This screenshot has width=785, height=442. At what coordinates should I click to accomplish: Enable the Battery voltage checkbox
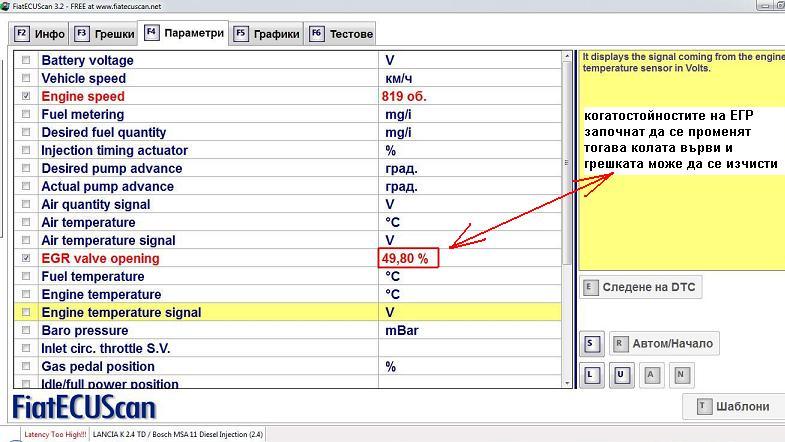(26, 61)
